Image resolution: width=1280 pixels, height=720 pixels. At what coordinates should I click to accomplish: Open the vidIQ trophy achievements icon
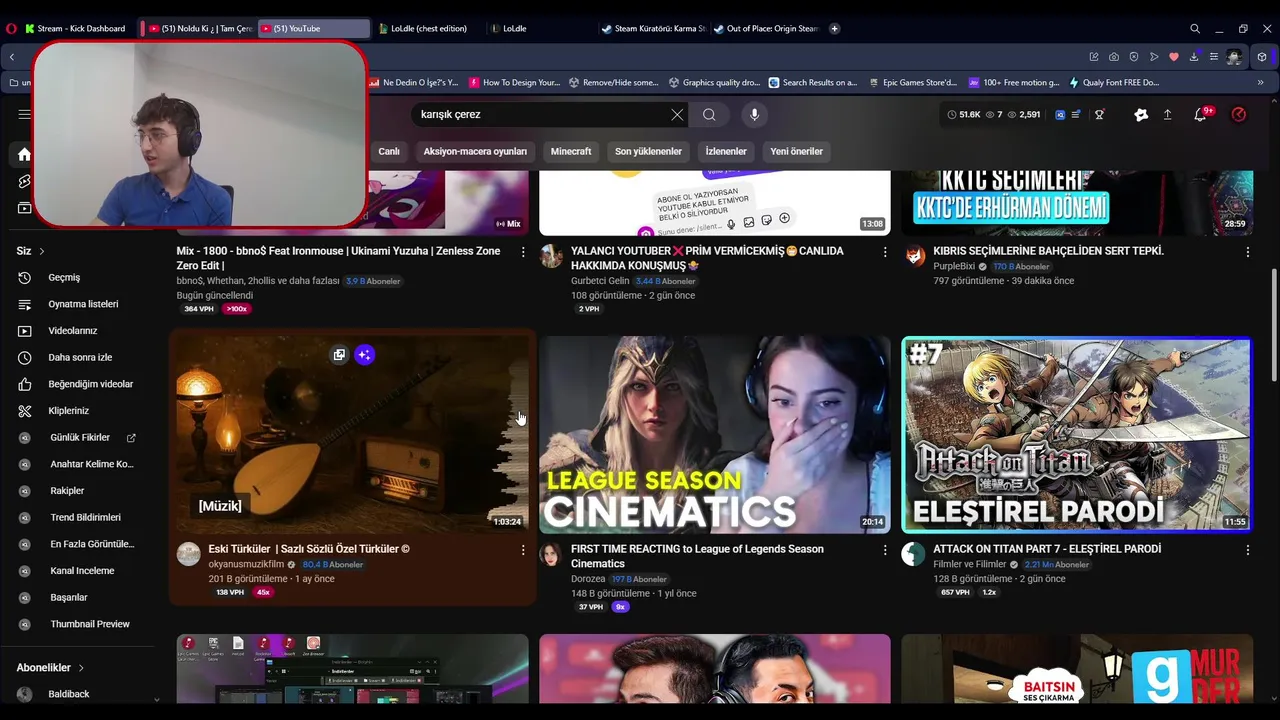(1099, 114)
